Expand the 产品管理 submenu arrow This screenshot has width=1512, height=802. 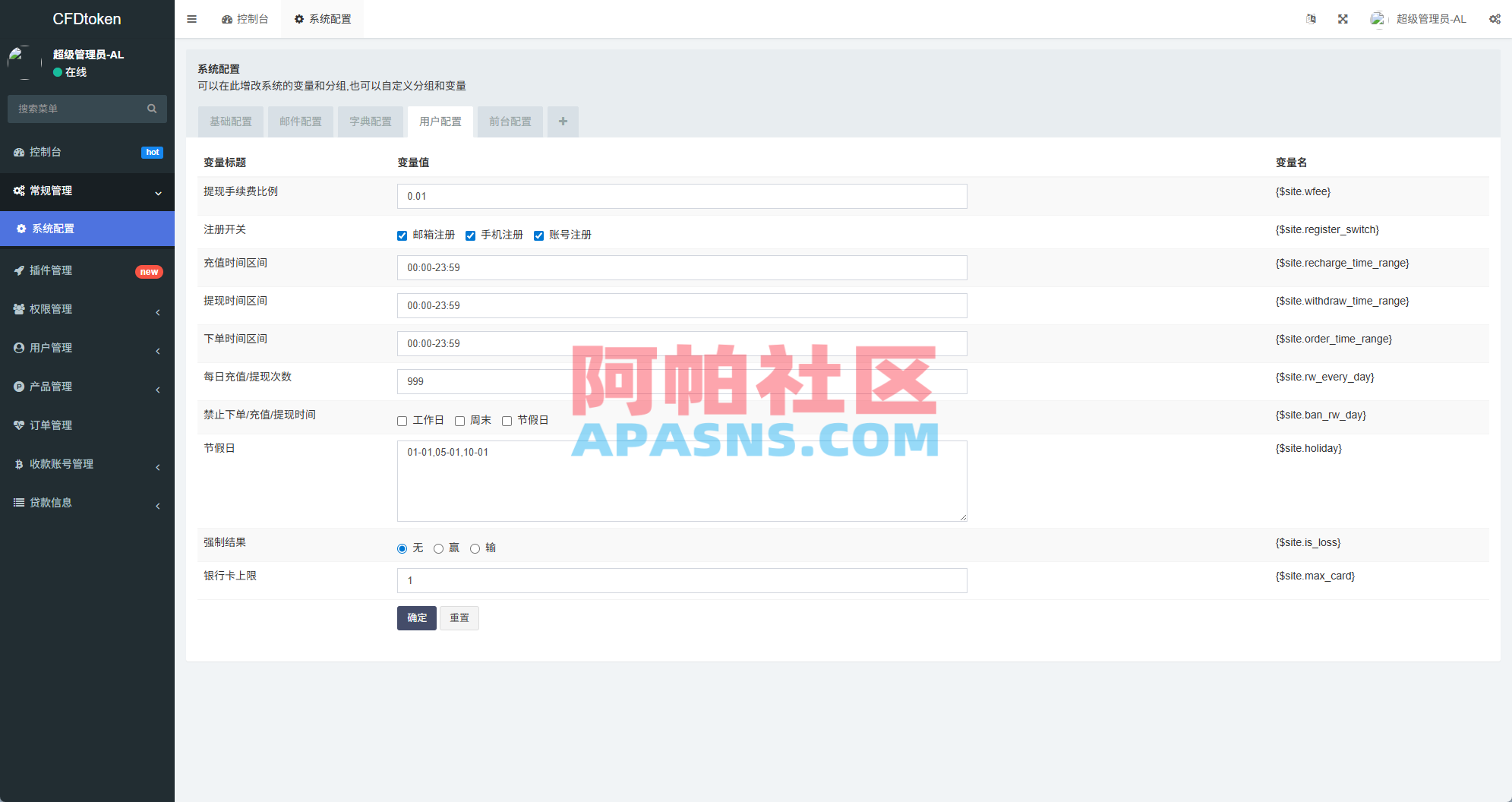click(158, 389)
